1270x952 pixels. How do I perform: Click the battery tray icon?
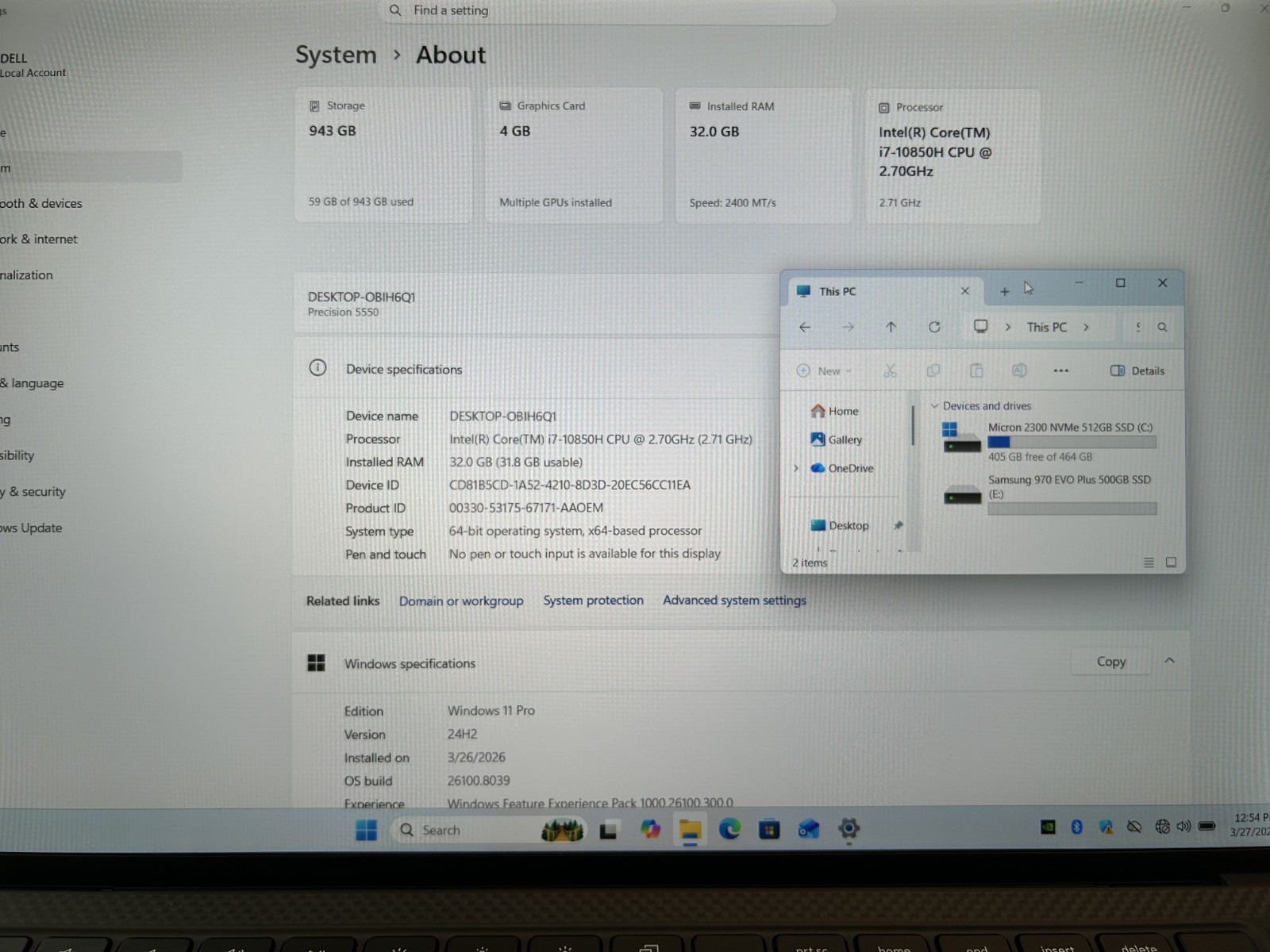(x=1206, y=827)
